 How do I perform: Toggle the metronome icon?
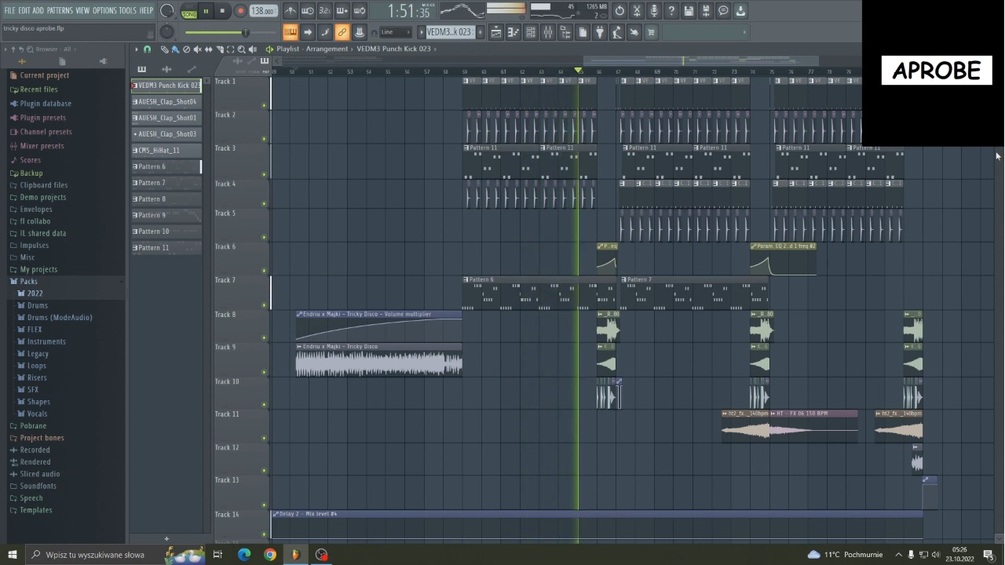tap(290, 11)
